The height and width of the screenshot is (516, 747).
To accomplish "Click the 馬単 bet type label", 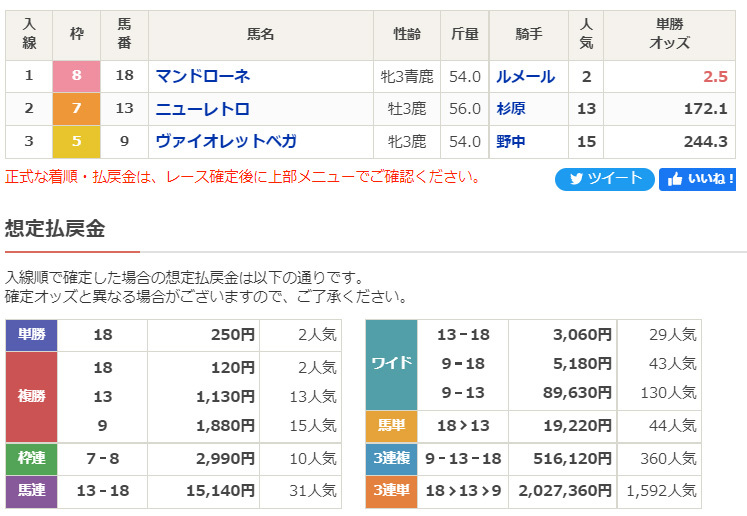I will (391, 425).
